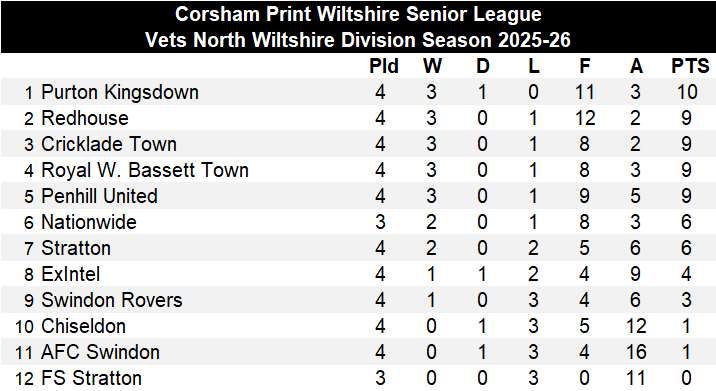The height and width of the screenshot is (391, 716).
Task: Select the Nationwide team name
Action: coord(89,222)
